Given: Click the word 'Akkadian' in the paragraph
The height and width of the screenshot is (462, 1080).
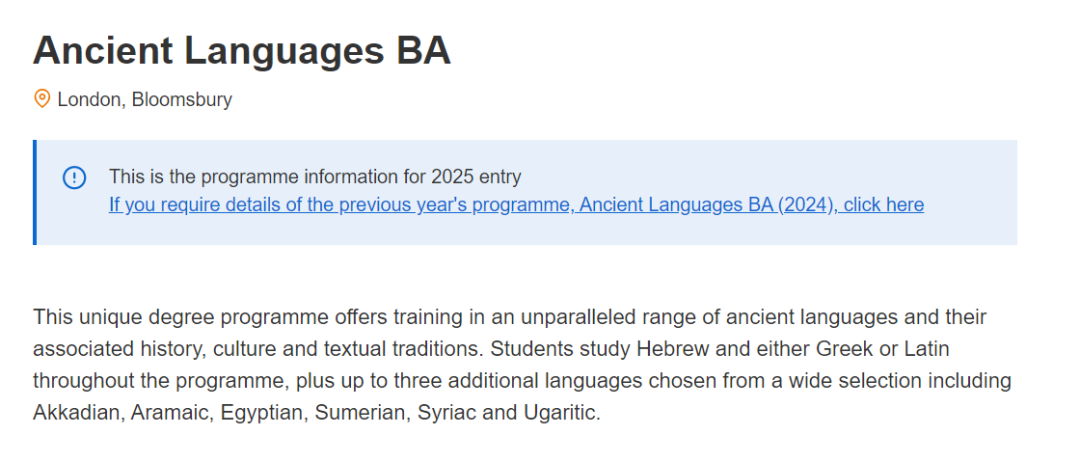Looking at the screenshot, I should tap(77, 413).
